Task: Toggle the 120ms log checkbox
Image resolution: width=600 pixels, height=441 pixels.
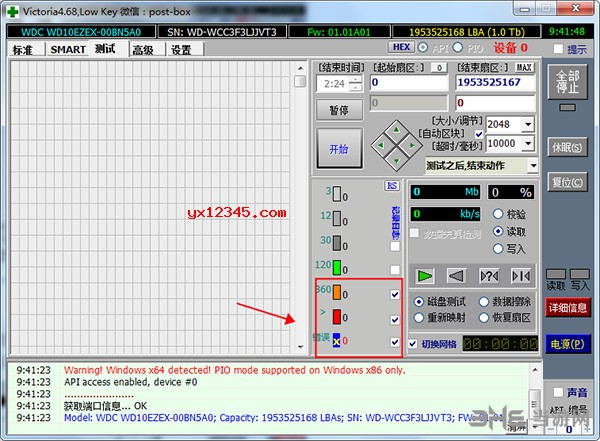Action: [x=395, y=270]
